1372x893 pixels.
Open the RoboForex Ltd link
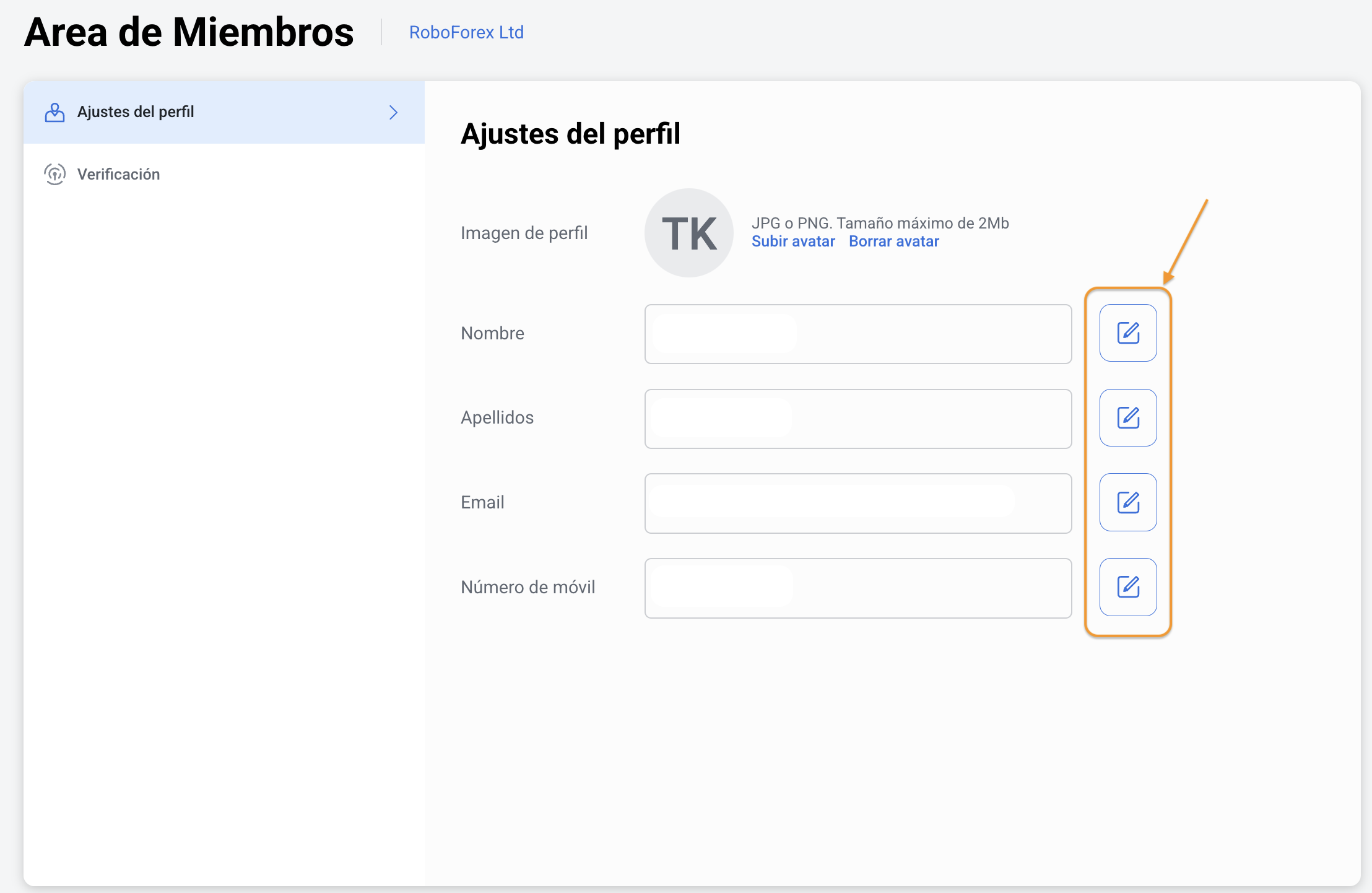click(466, 32)
